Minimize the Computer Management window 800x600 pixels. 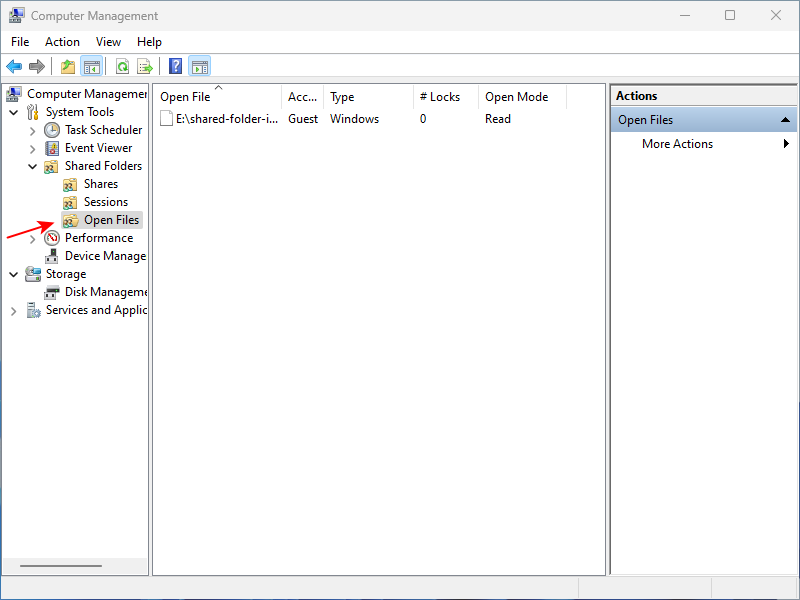pos(685,15)
